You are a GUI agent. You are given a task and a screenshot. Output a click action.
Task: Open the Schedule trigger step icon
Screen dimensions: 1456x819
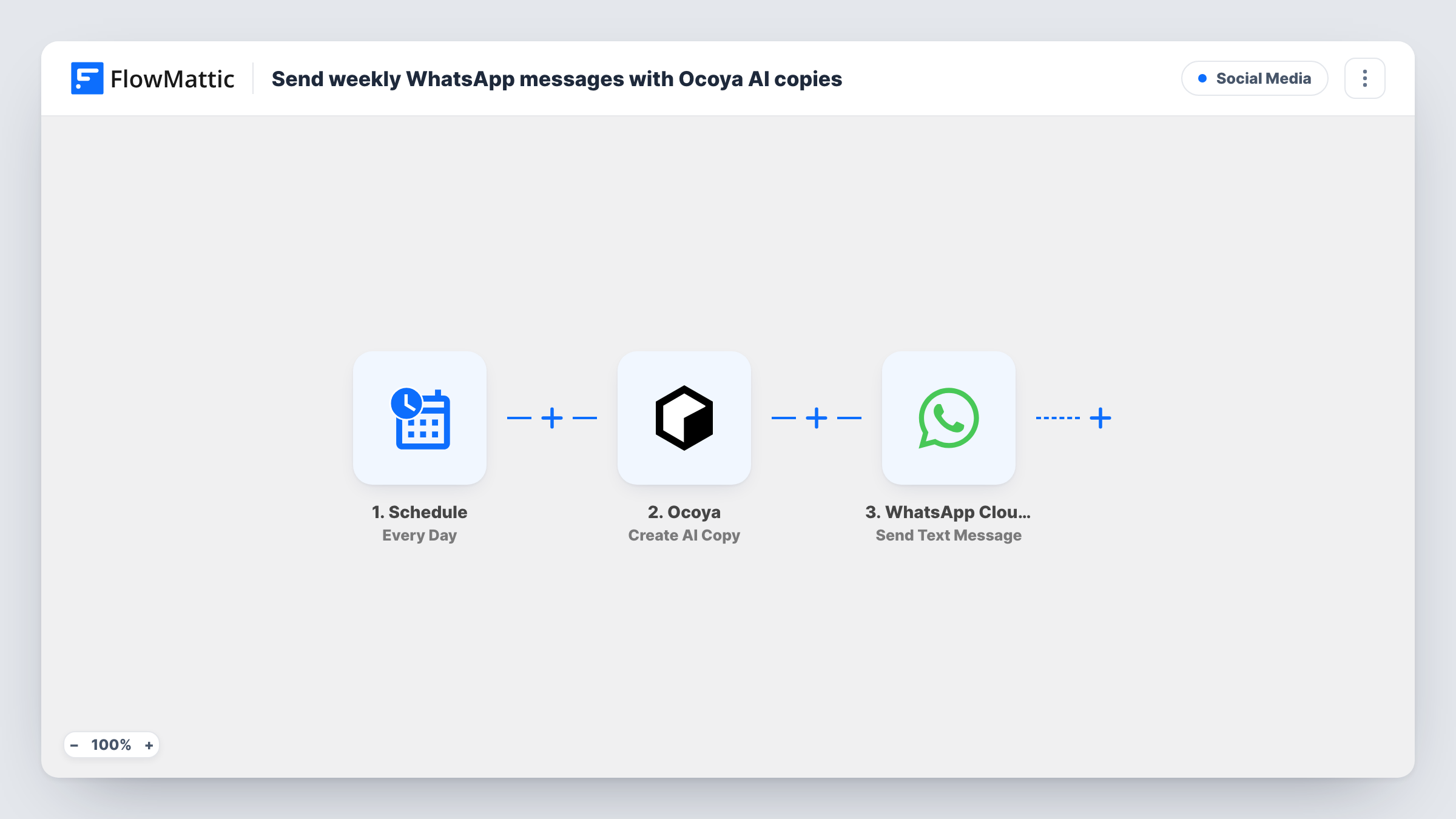[420, 418]
